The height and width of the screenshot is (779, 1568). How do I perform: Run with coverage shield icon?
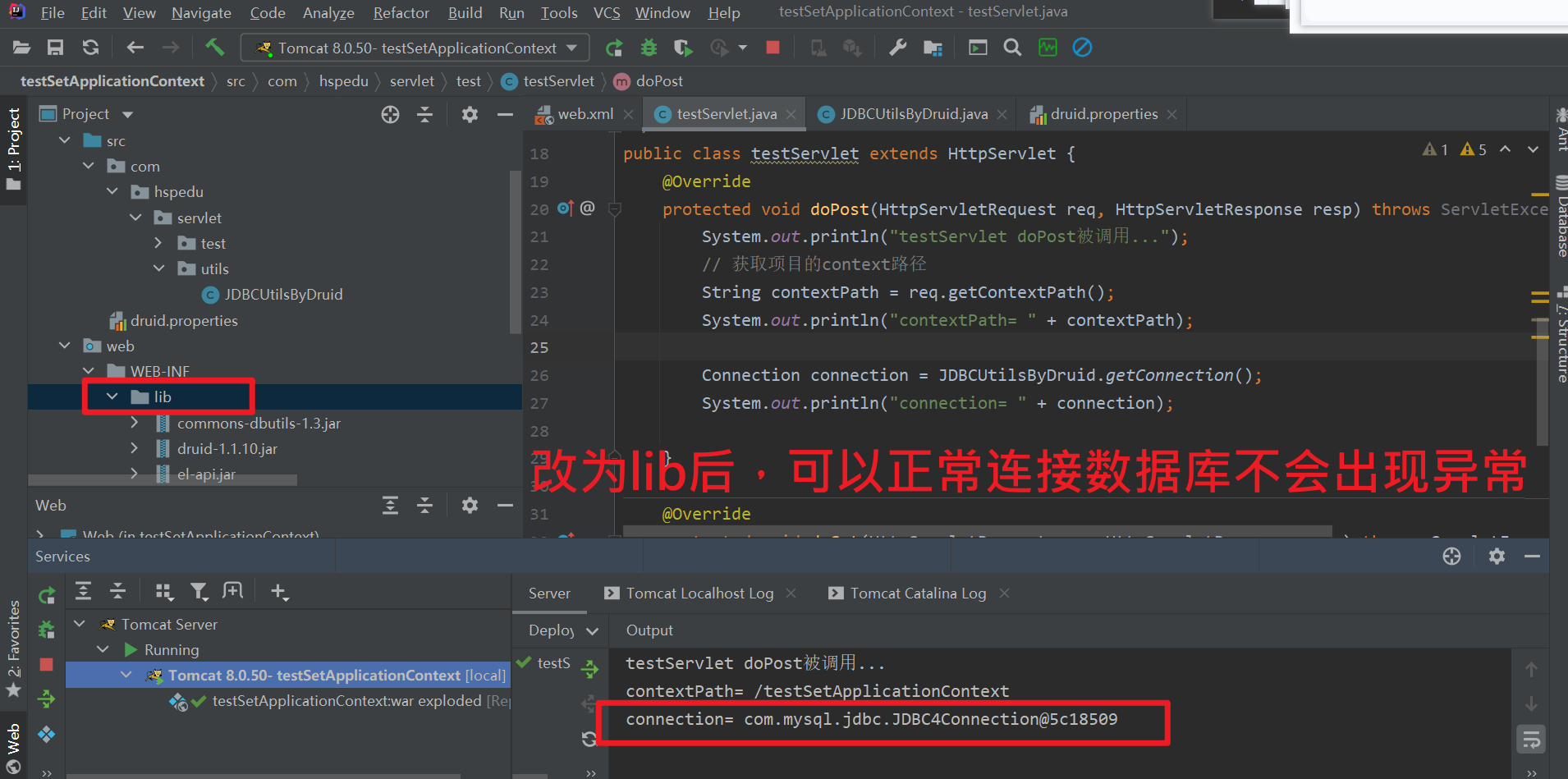(682, 48)
